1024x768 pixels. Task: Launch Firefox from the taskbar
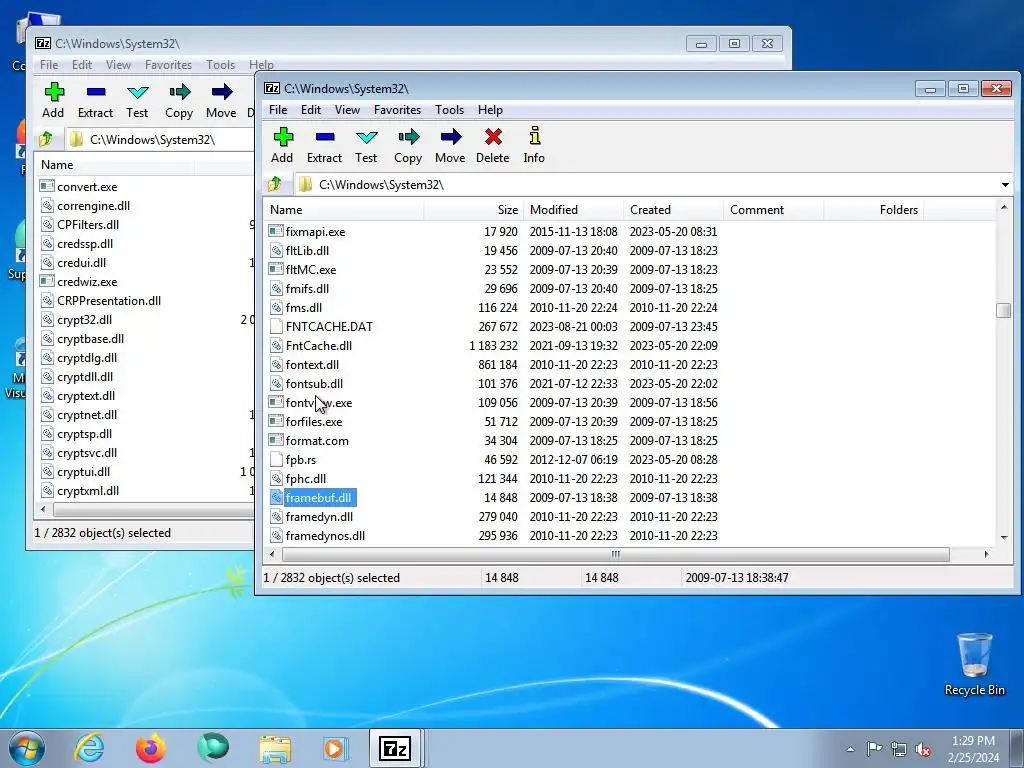(151, 748)
